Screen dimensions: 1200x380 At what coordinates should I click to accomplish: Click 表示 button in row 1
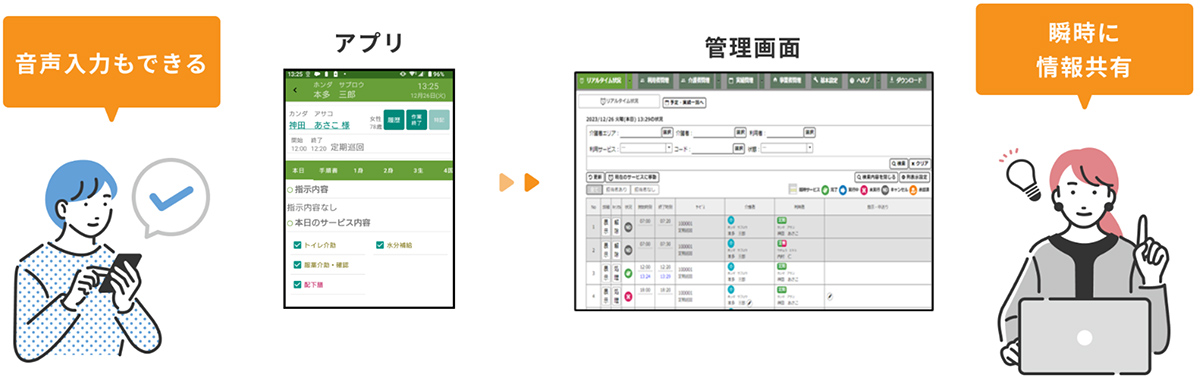(x=606, y=227)
